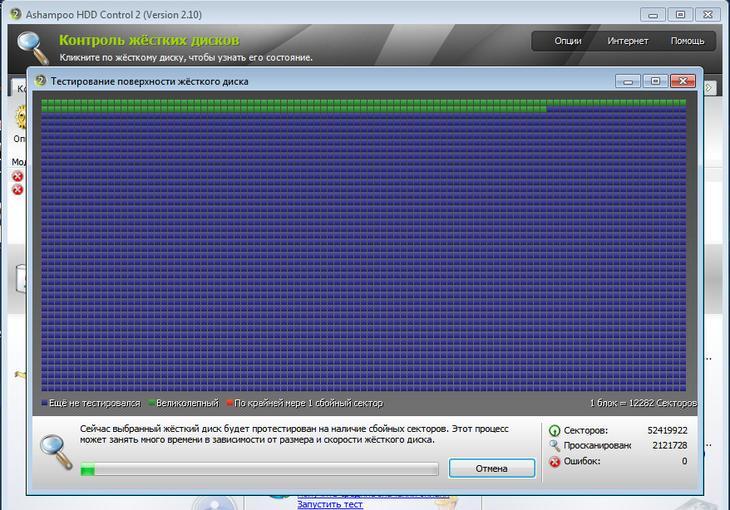730x510 pixels.
Task: Click the Просканирован magnifier icon
Action: tap(554, 446)
